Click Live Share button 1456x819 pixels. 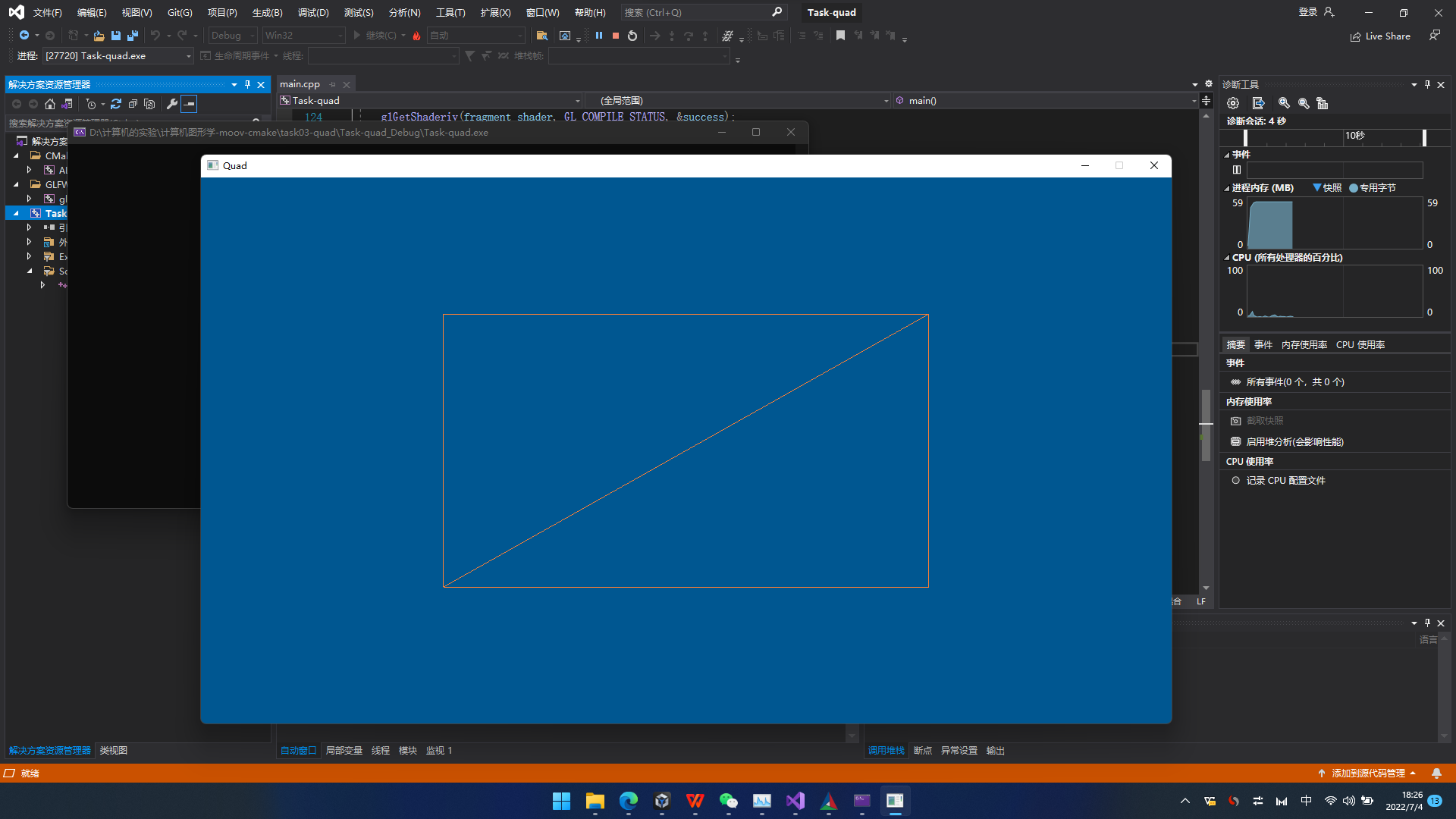pos(1380,36)
